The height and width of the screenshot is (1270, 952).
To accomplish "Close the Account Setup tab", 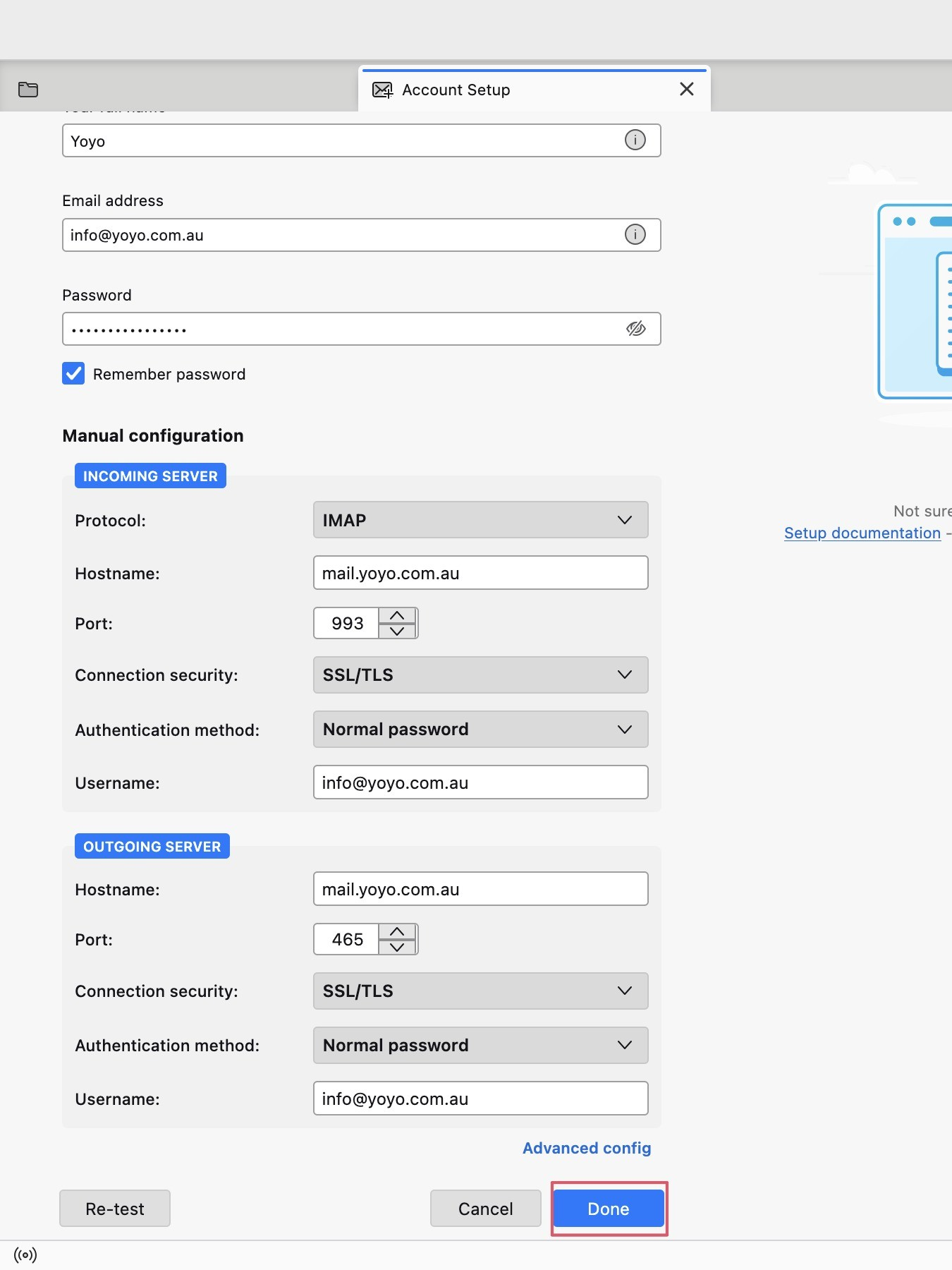I will point(687,89).
